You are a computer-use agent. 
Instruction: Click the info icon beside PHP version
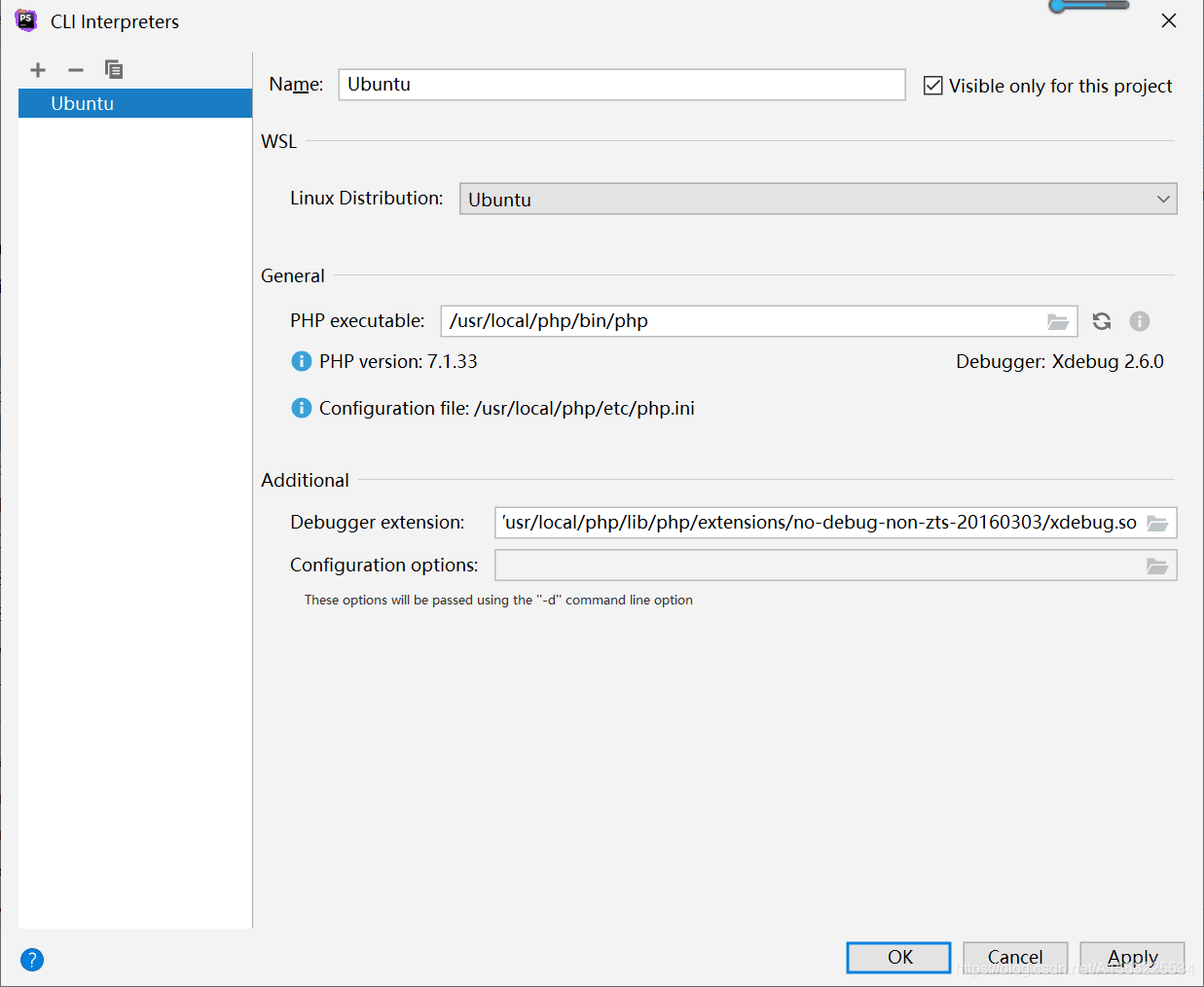tap(301, 360)
